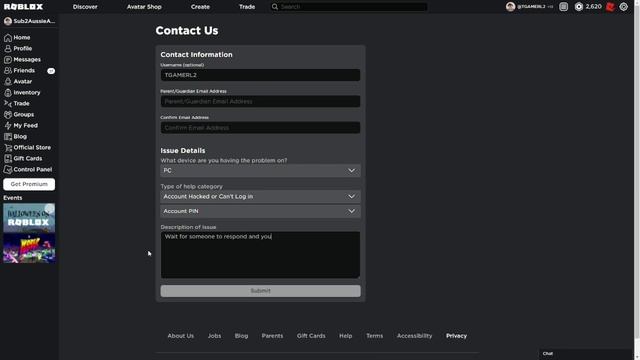This screenshot has width=640, height=360.
Task: Open the colorful second event thumbnail
Action: (29, 249)
